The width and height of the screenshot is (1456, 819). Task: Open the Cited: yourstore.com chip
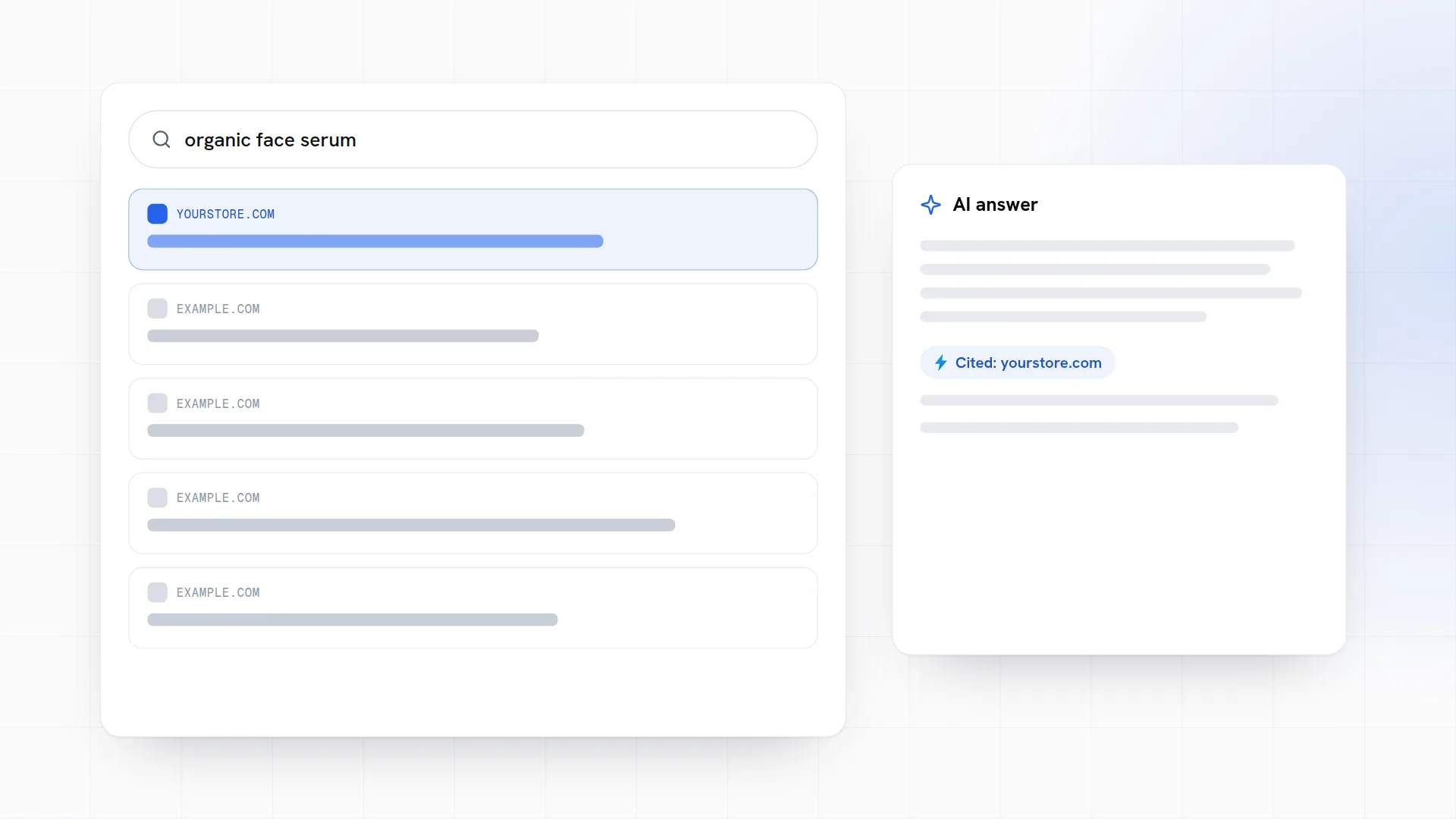coord(1017,362)
